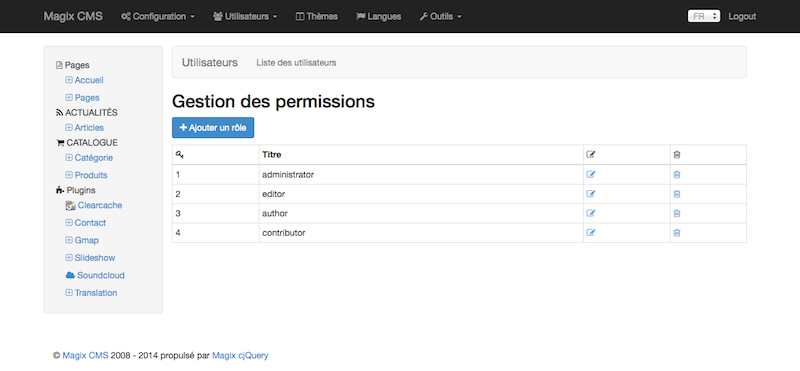Click the plus icon beside Produits

[x=69, y=175]
